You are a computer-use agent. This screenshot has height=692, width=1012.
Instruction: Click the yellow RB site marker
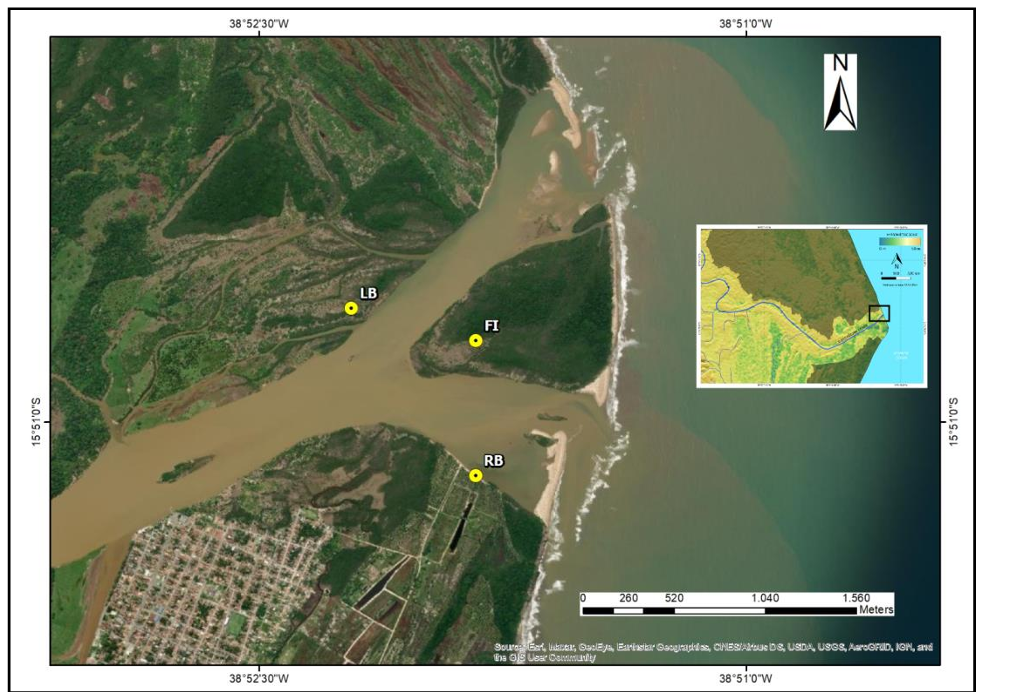click(476, 476)
